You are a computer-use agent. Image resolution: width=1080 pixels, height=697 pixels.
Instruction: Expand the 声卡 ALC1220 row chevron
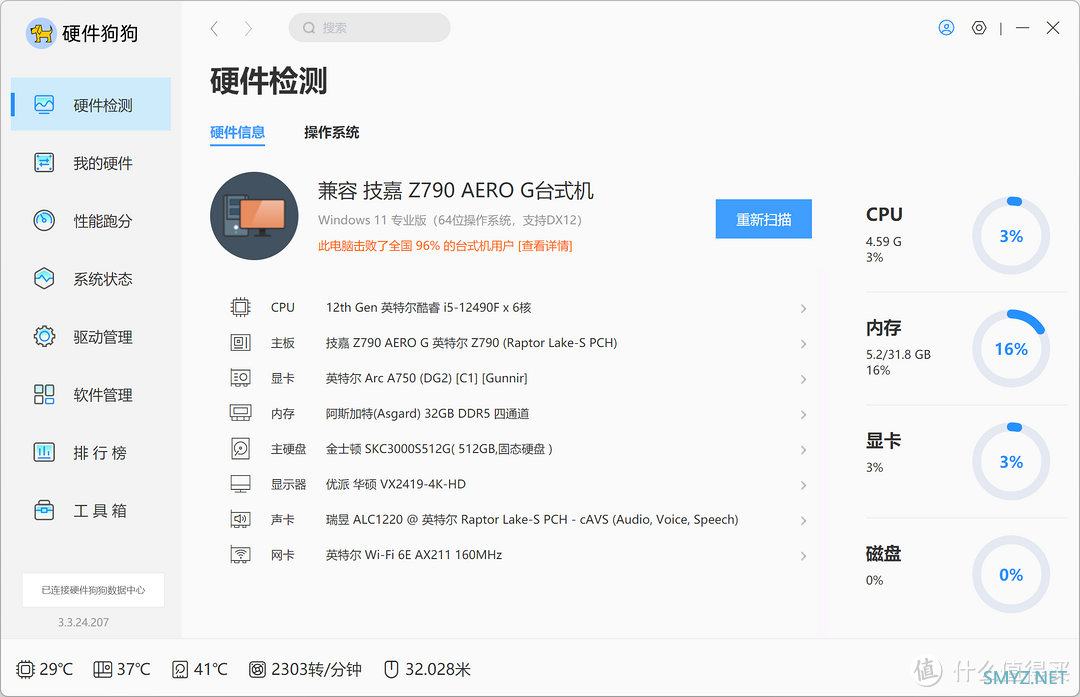[803, 521]
